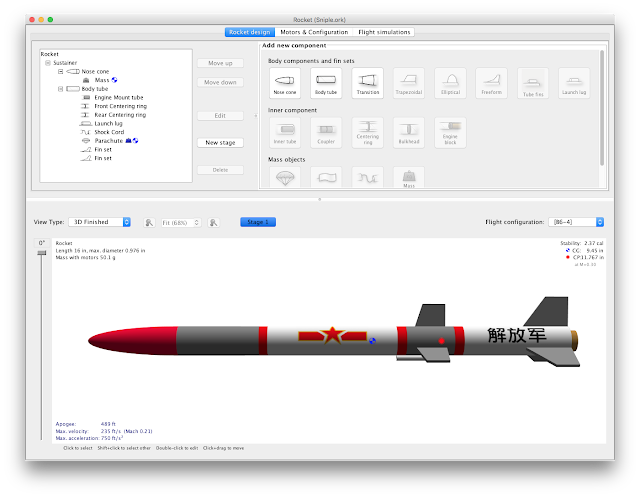Select Engine Mount tube in tree
The width and height of the screenshot is (640, 497).
118,98
